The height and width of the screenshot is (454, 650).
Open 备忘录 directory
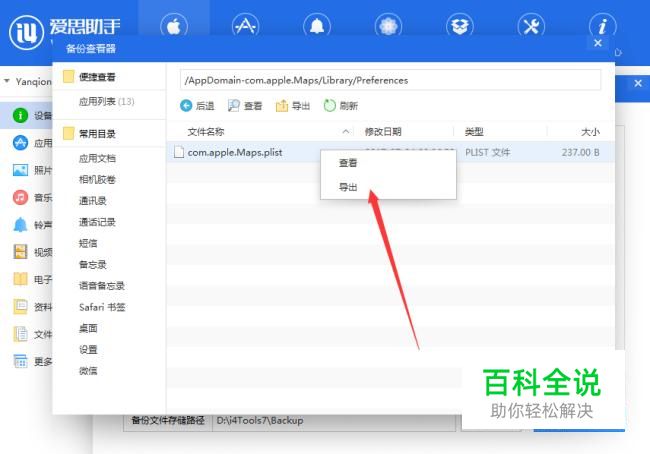click(93, 265)
